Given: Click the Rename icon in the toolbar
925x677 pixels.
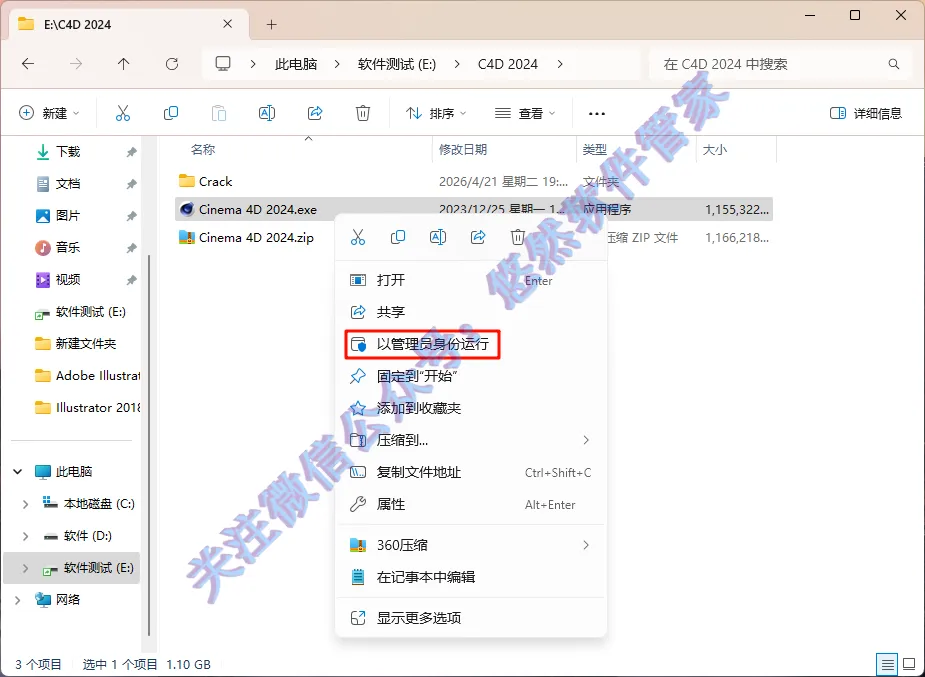Looking at the screenshot, I should (x=267, y=113).
